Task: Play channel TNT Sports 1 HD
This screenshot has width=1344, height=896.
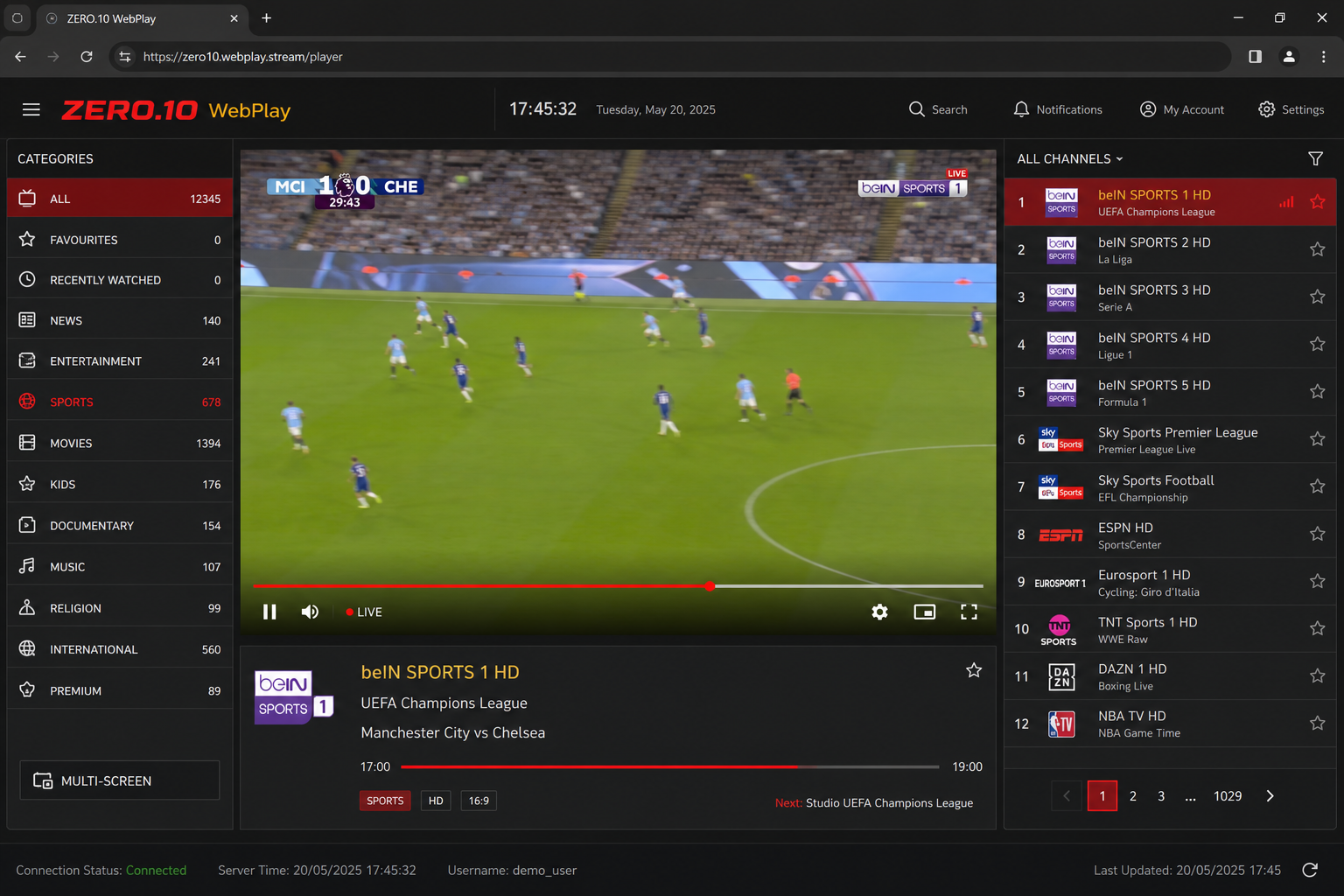Action: (x=1170, y=629)
